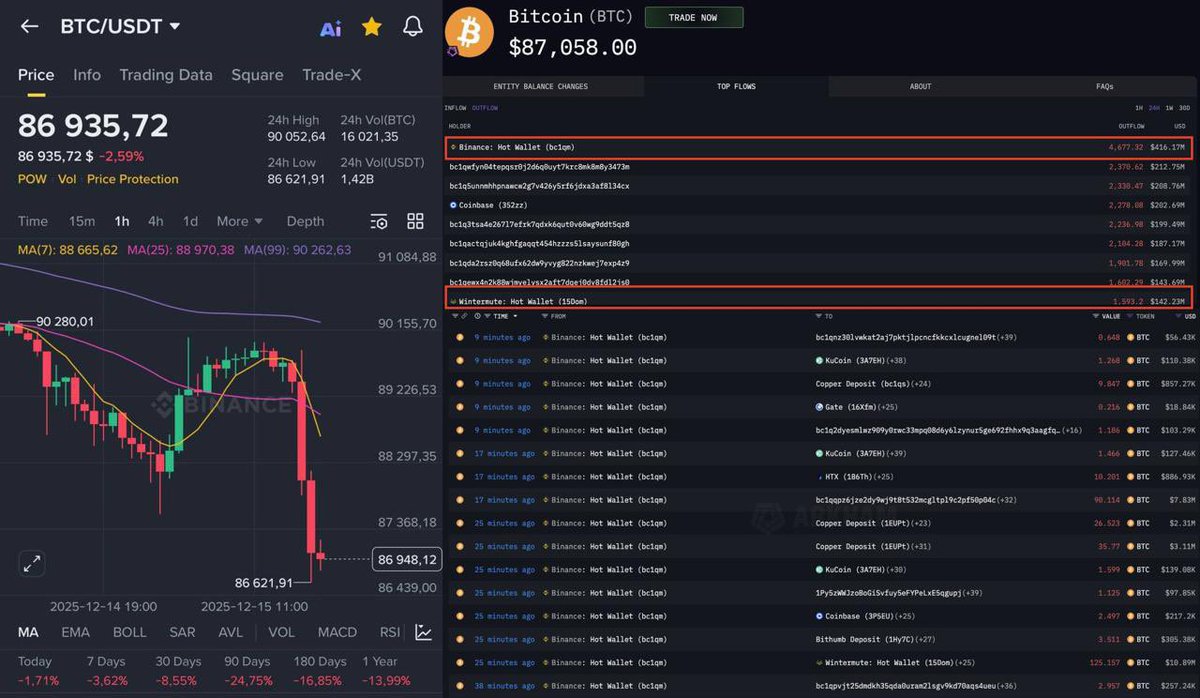This screenshot has width=1200, height=698.
Task: Click the filter icon on the FROM column
Action: point(545,316)
